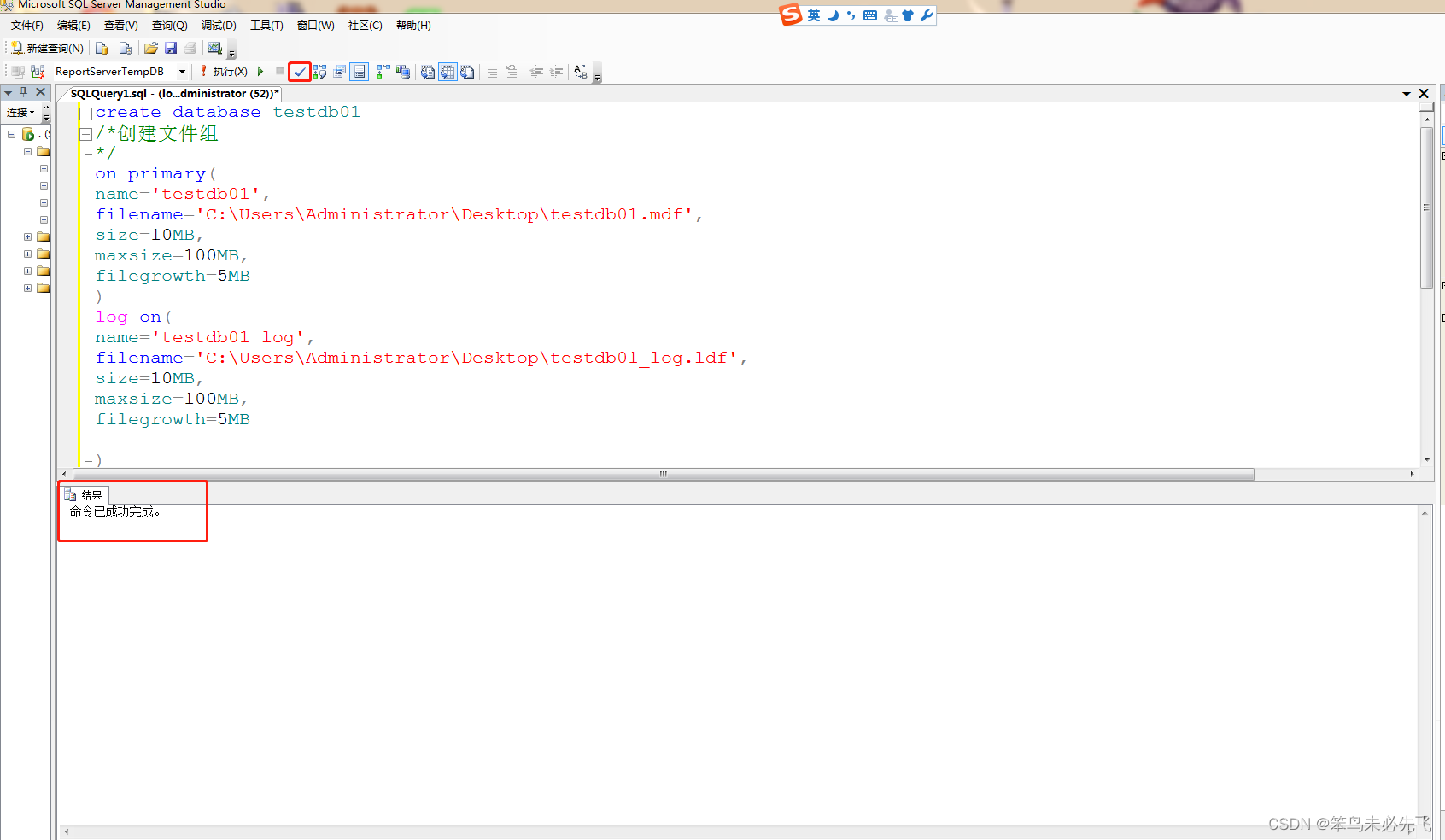
Task: Toggle Include Client Statistics
Action: click(403, 72)
